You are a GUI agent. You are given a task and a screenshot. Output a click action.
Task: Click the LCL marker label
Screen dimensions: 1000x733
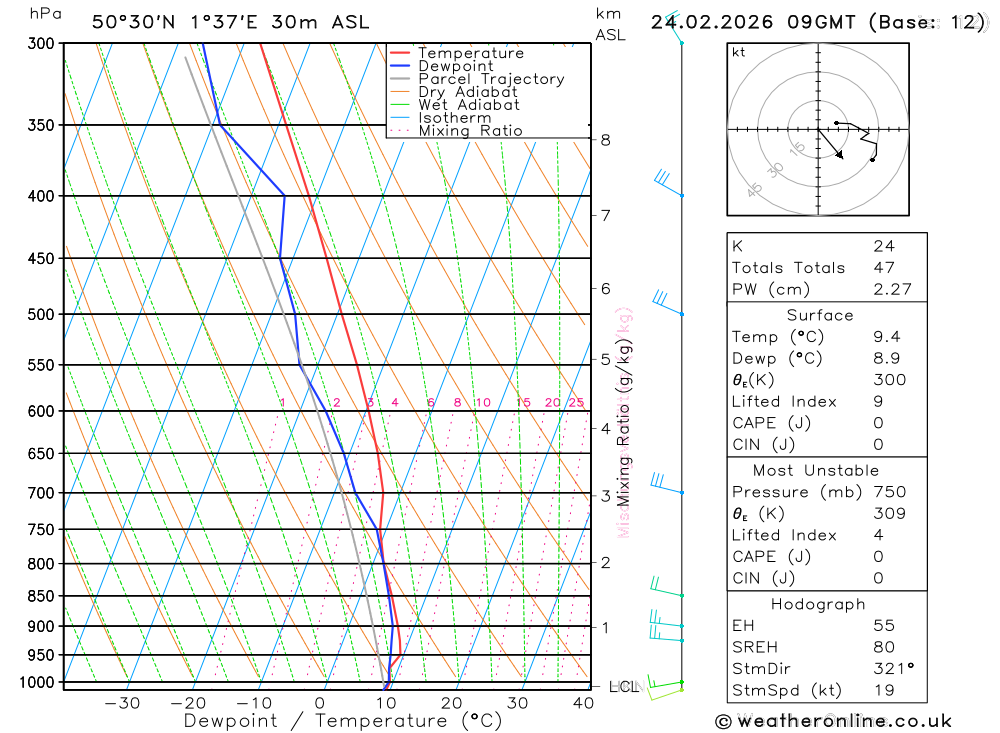624,687
